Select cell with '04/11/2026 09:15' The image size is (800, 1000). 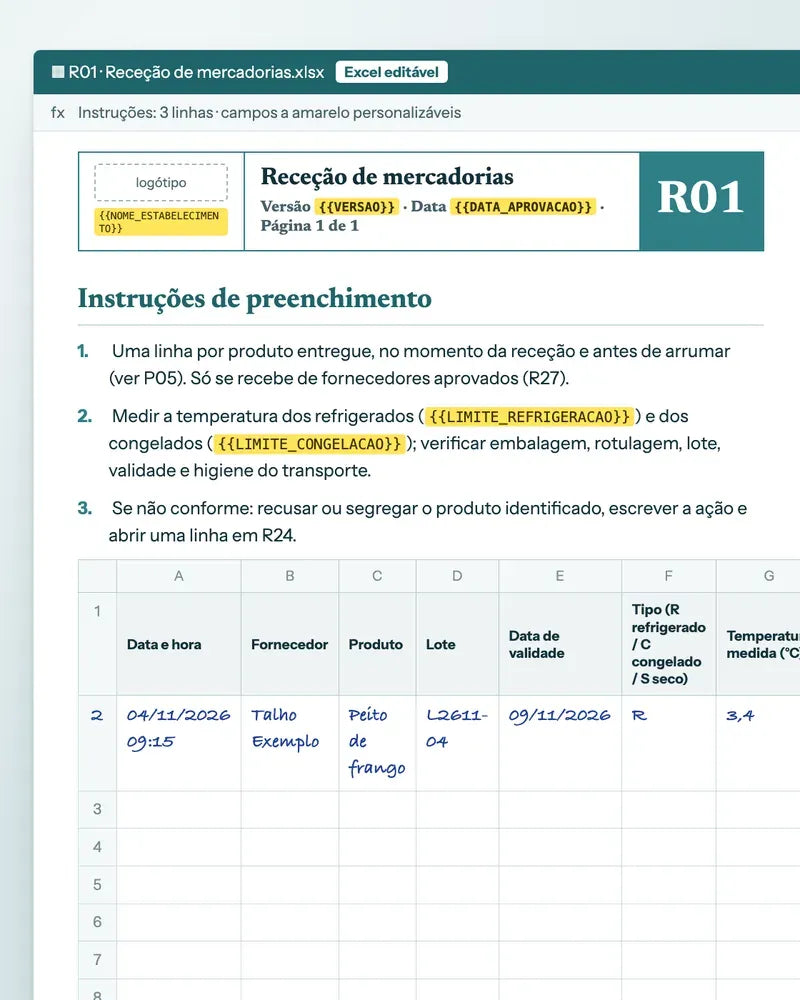[x=179, y=743]
